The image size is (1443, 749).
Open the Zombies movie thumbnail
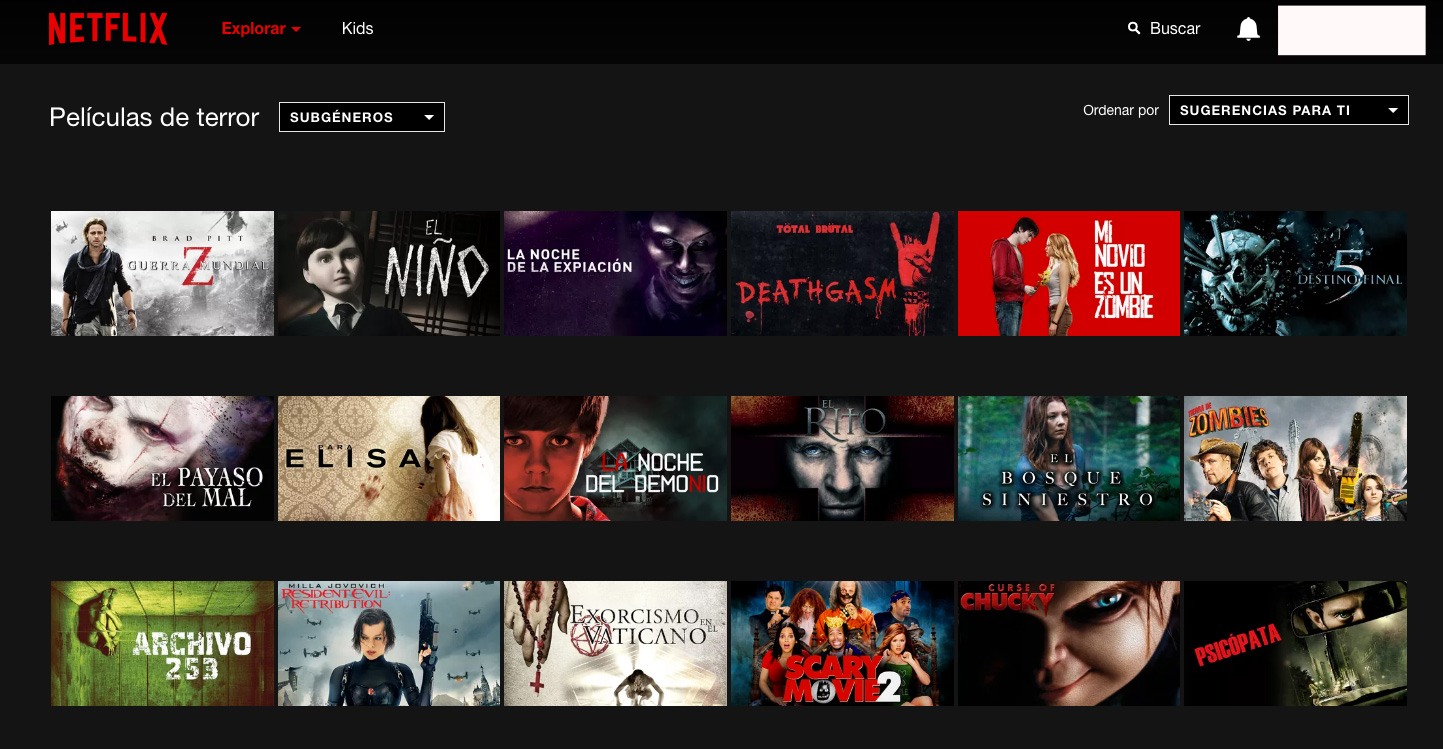pos(1295,458)
